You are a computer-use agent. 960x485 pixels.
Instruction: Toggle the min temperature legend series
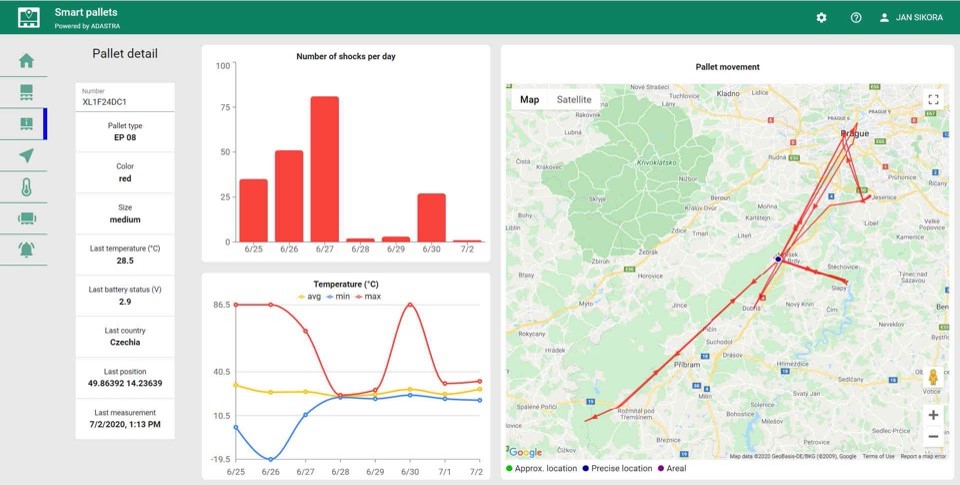338,296
